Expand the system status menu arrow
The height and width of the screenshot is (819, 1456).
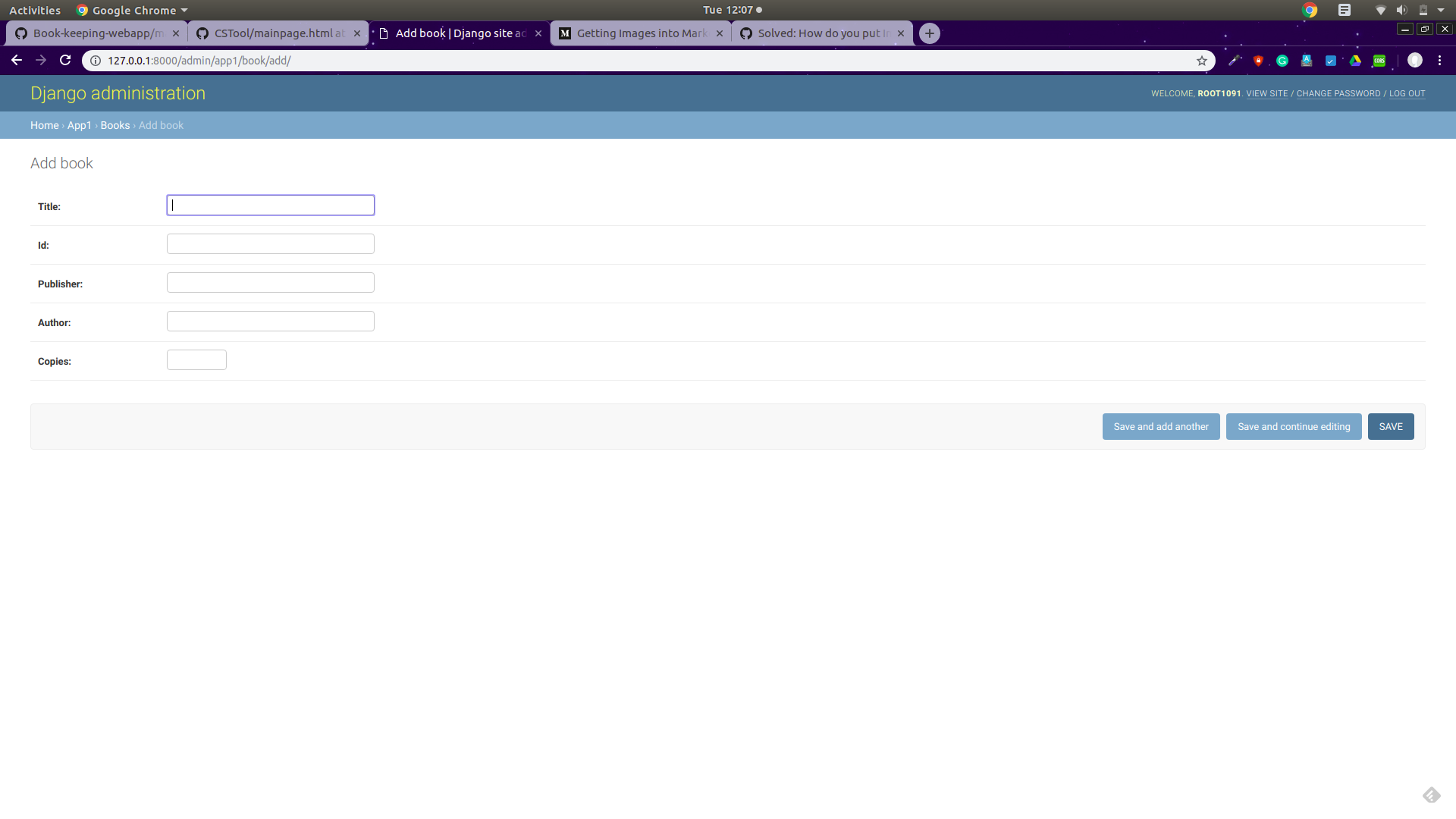pos(1441,11)
